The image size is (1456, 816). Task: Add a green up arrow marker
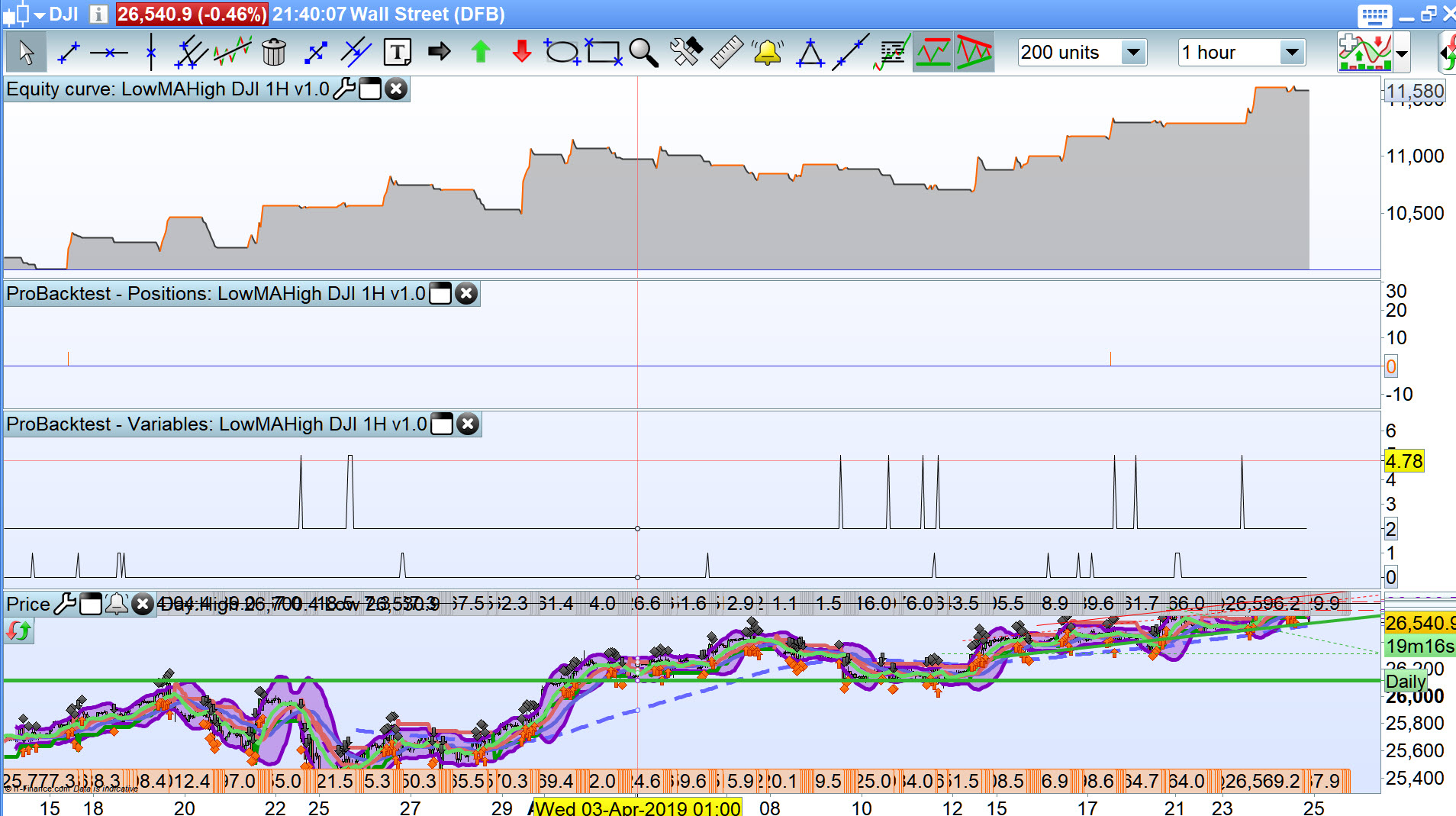(x=481, y=52)
